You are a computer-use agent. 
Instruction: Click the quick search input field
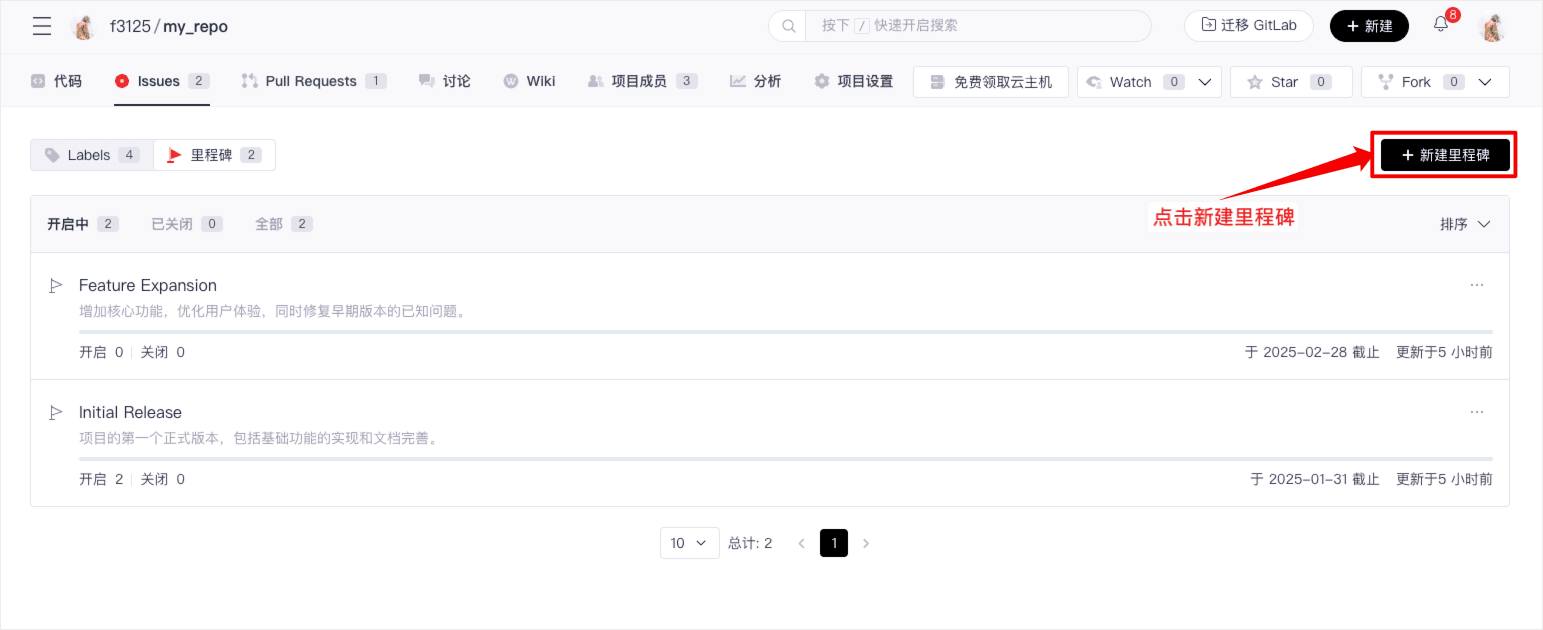975,26
